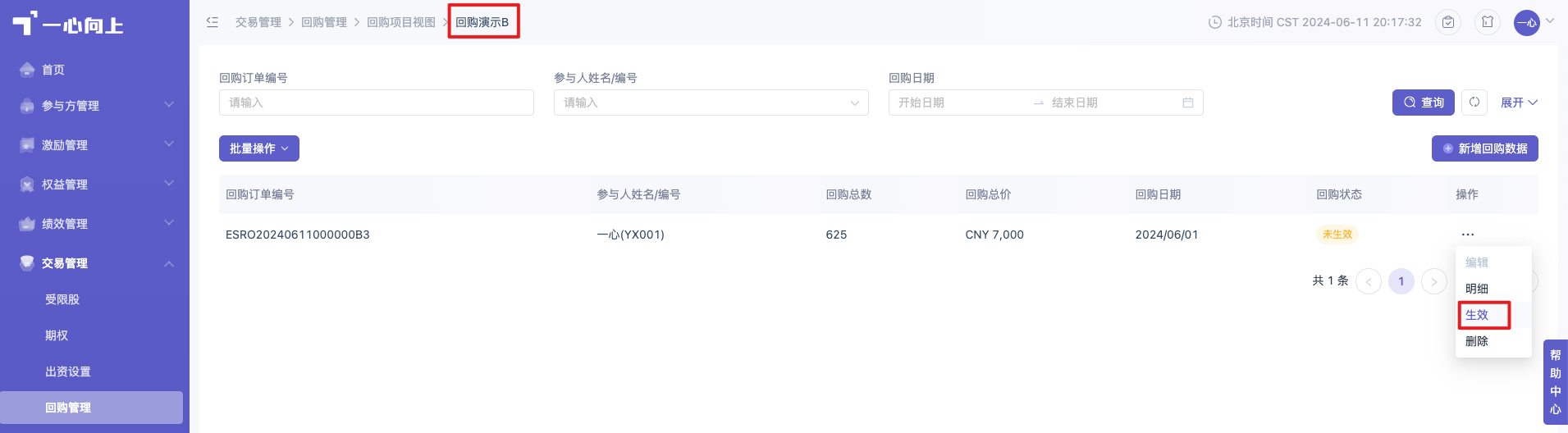Viewport: 1568px width, 433px height.
Task: Click the user avatar icon
Action: [1526, 22]
